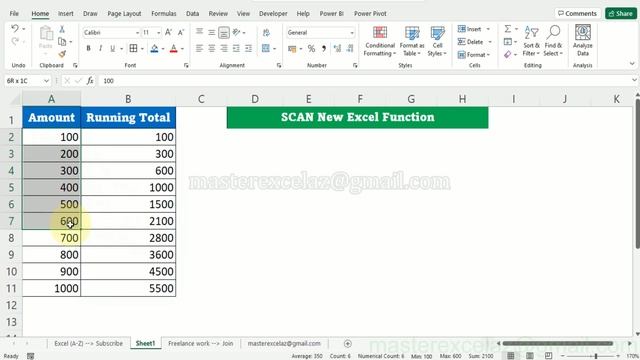Decrease font size with the smaller A icon
This screenshot has width=640, height=360.
click(x=181, y=32)
